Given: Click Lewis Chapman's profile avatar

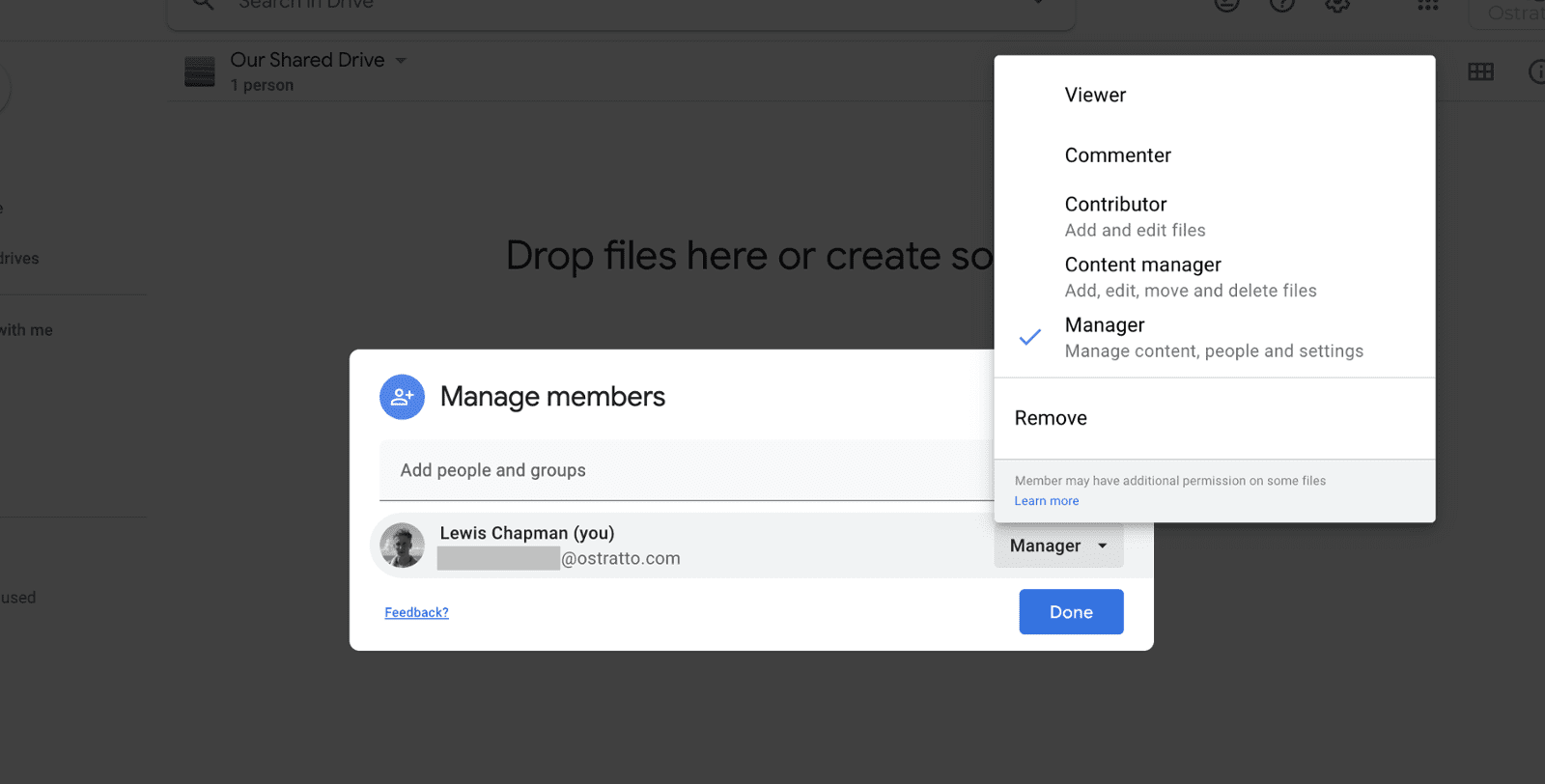Looking at the screenshot, I should tap(402, 546).
